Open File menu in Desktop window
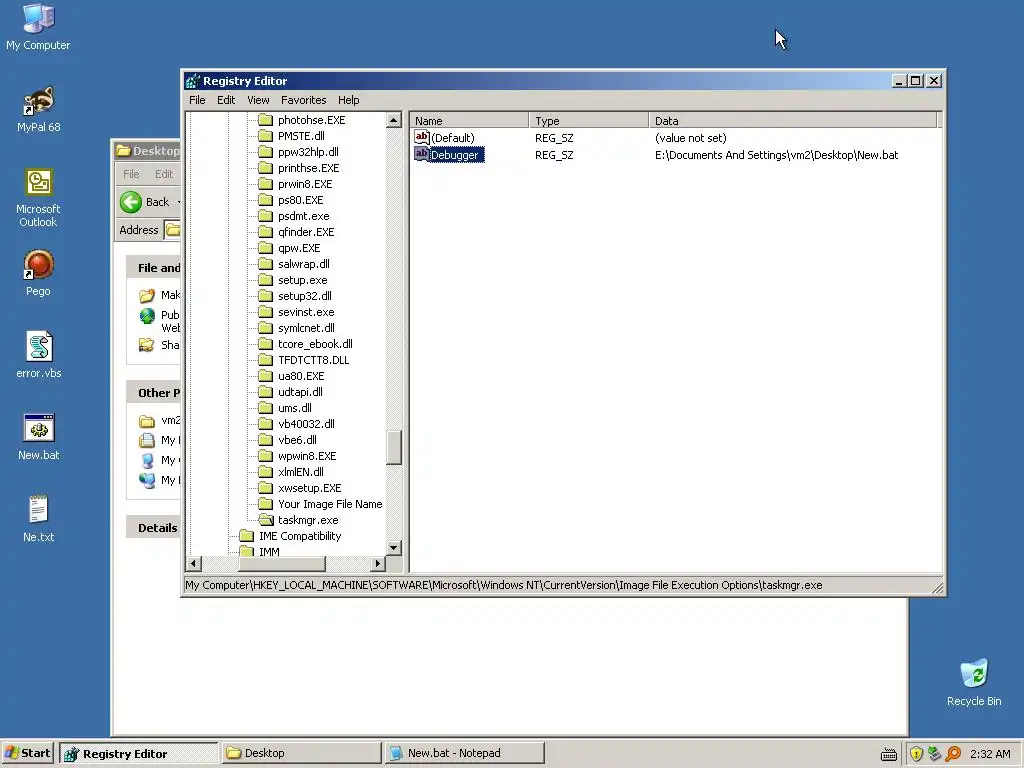This screenshot has height=768, width=1024. click(x=131, y=174)
